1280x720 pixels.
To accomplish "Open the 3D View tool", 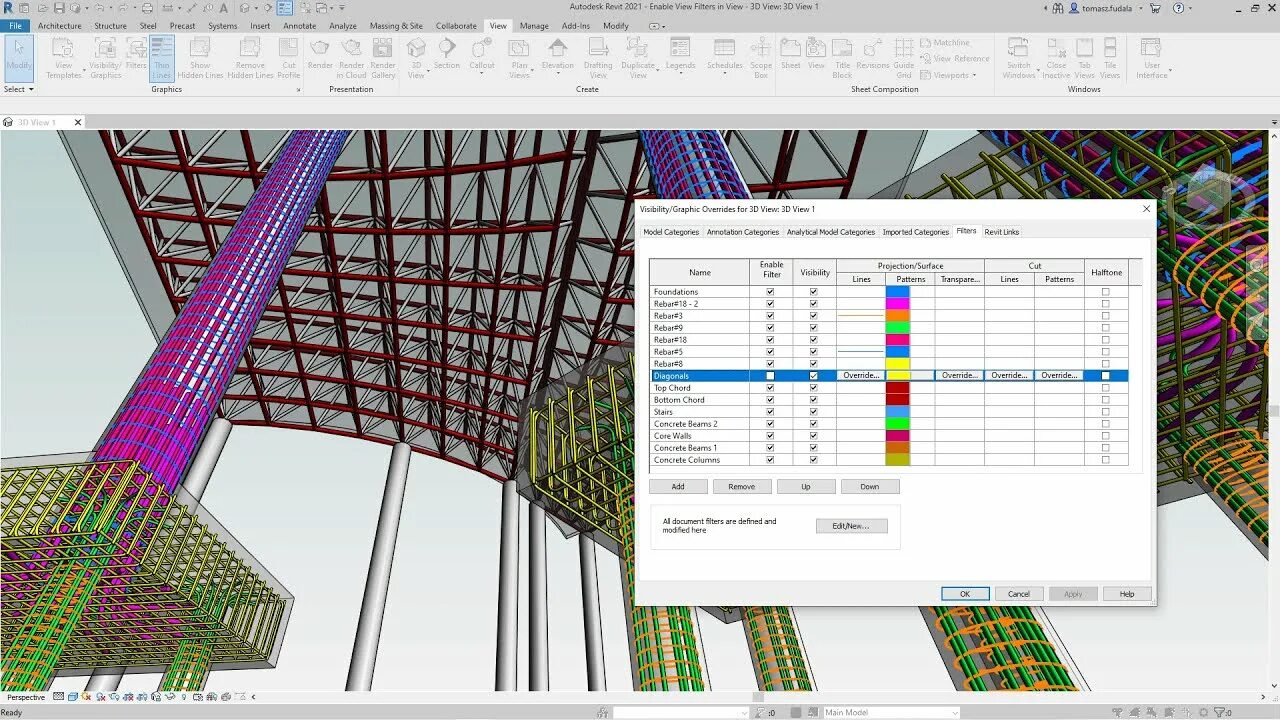I will (416, 58).
